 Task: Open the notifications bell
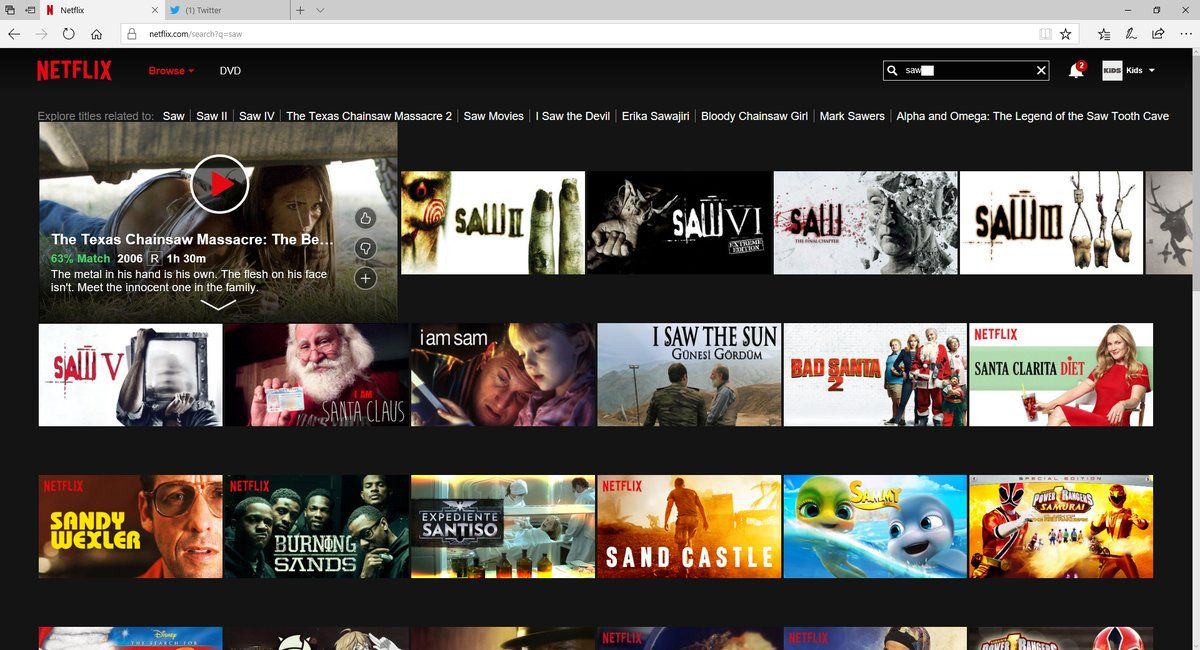(x=1076, y=71)
